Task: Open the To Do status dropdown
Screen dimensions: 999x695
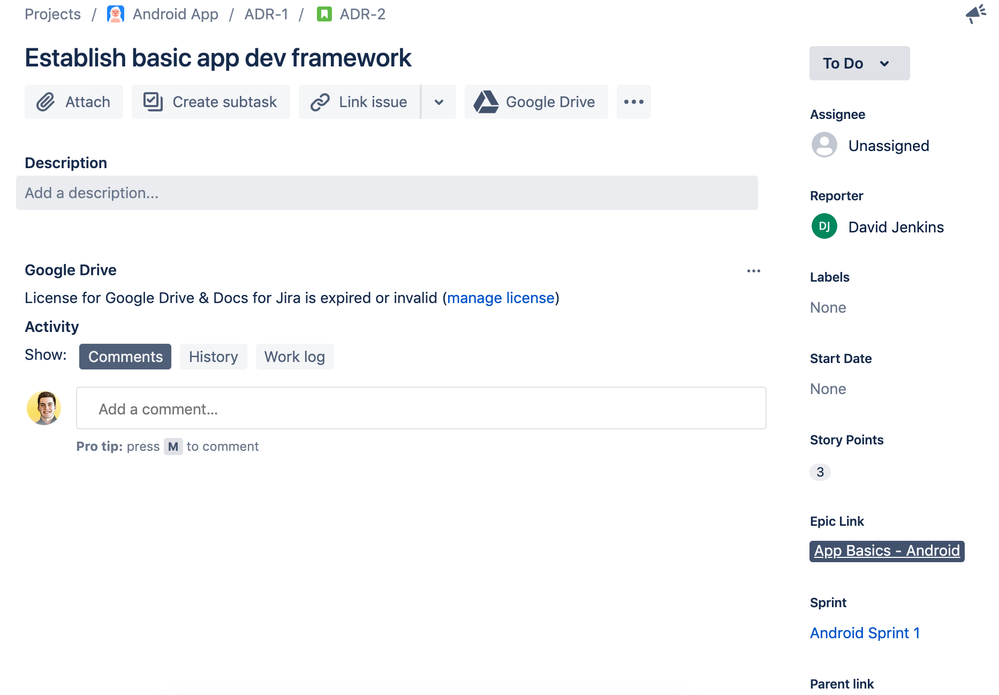Action: point(859,63)
